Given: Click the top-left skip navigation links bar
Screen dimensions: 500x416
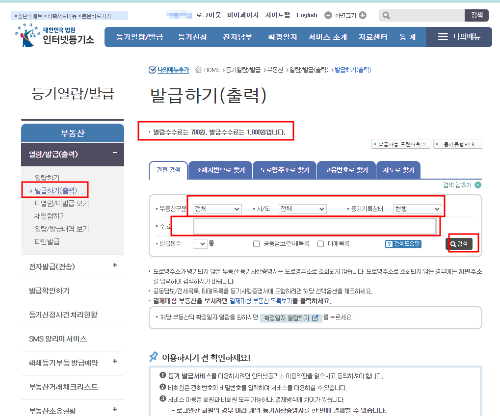Looking at the screenshot, I should tap(69, 16).
